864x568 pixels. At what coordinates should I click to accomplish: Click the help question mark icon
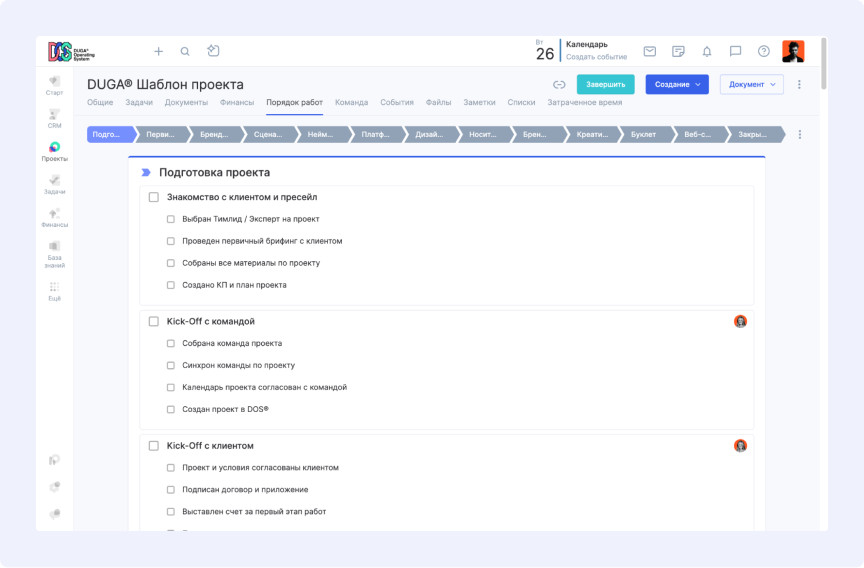[x=764, y=51]
